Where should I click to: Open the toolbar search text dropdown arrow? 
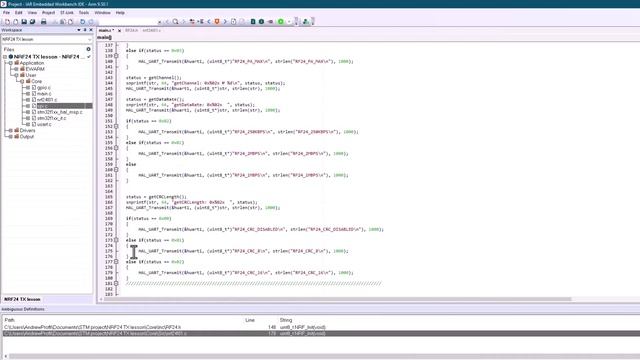click(160, 22)
